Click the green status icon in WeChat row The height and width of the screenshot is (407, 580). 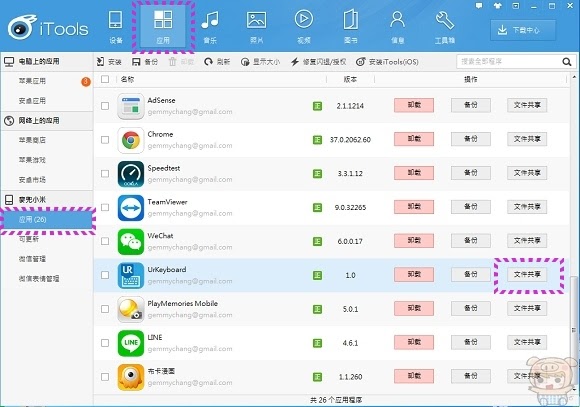pos(317,242)
